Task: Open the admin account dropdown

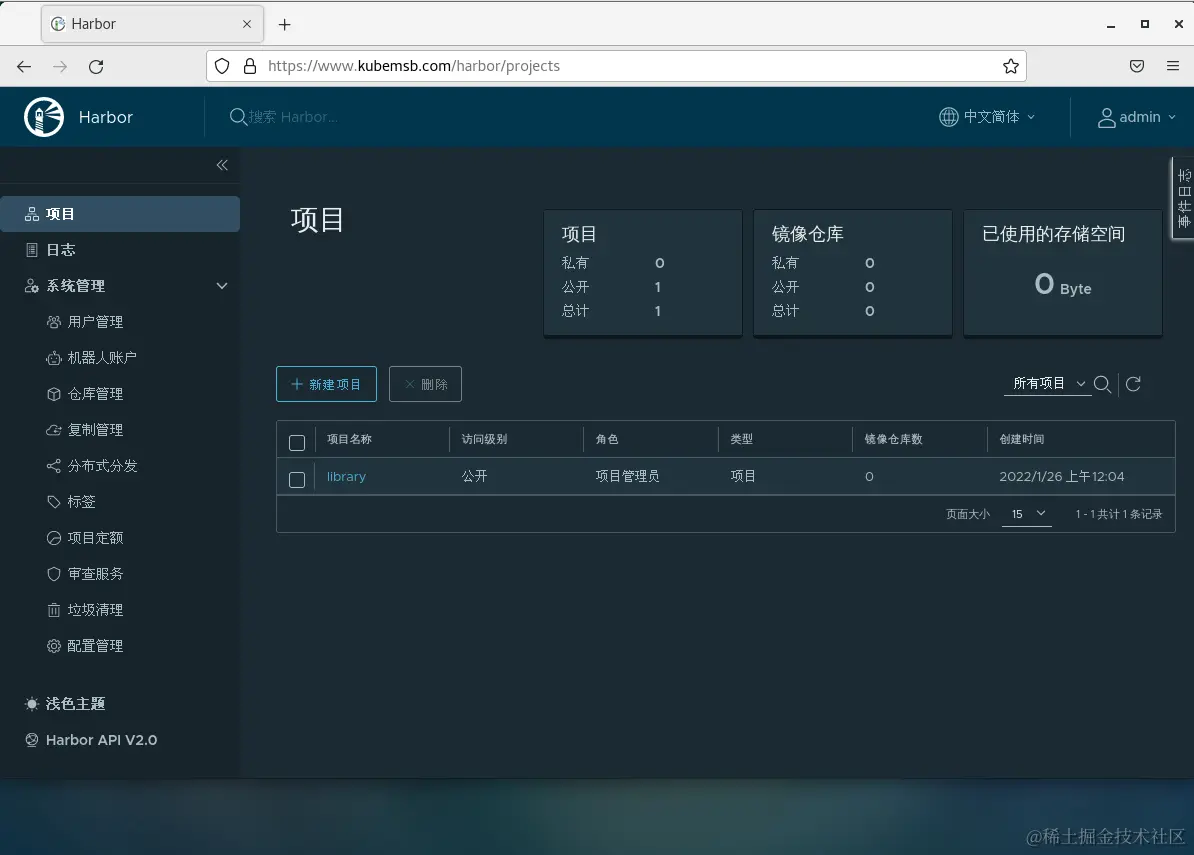Action: pyautogui.click(x=1137, y=117)
